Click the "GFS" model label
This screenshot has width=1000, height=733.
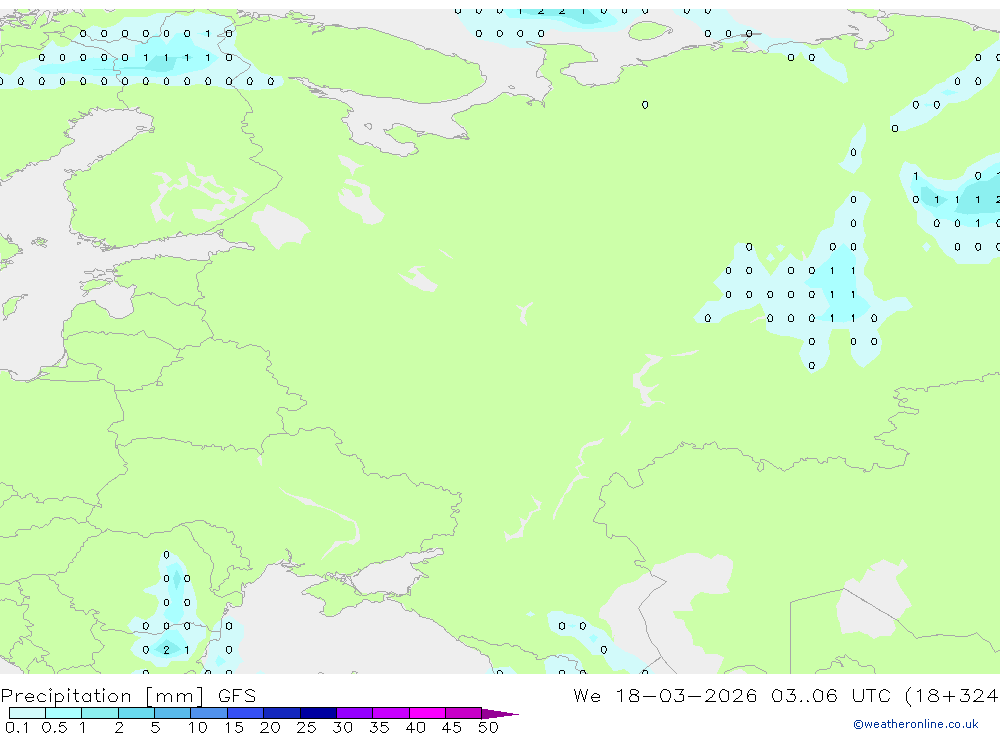coord(237,696)
